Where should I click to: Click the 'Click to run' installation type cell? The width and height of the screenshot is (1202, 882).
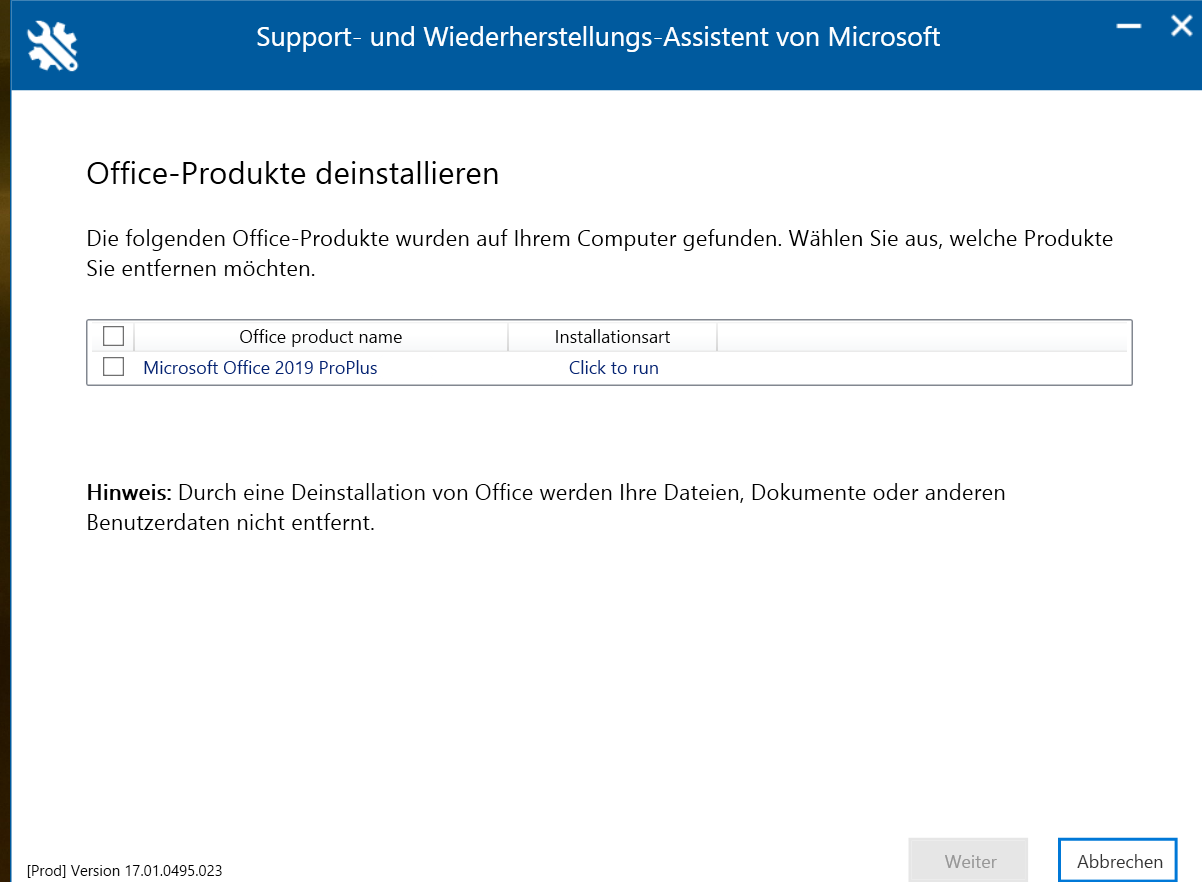coord(614,368)
